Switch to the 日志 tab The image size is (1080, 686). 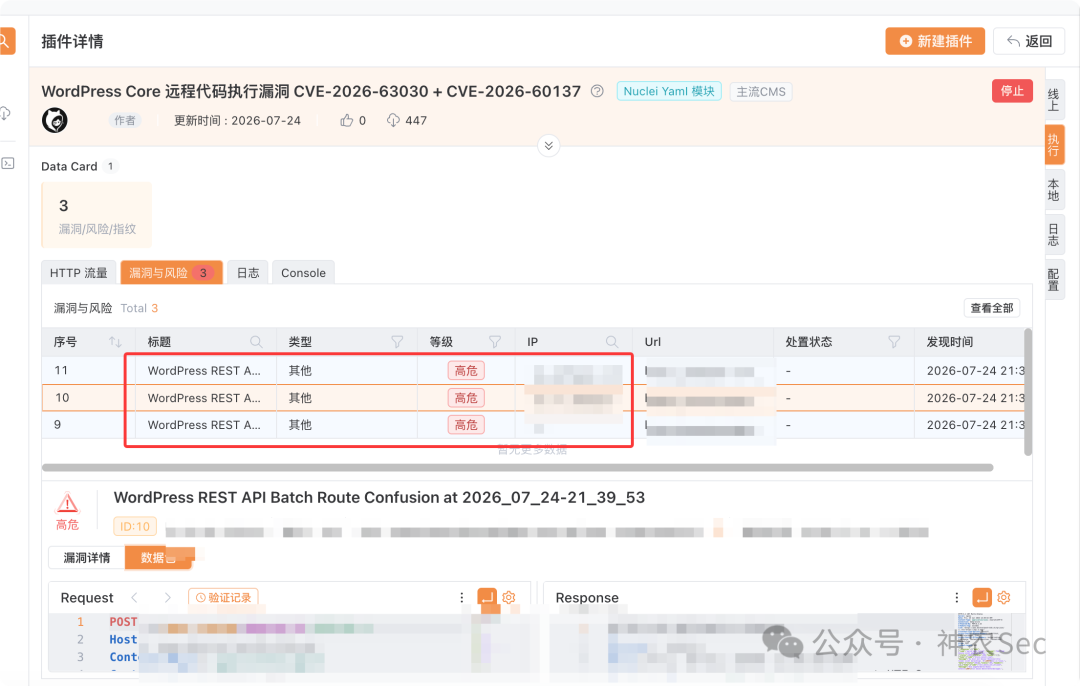(x=248, y=273)
